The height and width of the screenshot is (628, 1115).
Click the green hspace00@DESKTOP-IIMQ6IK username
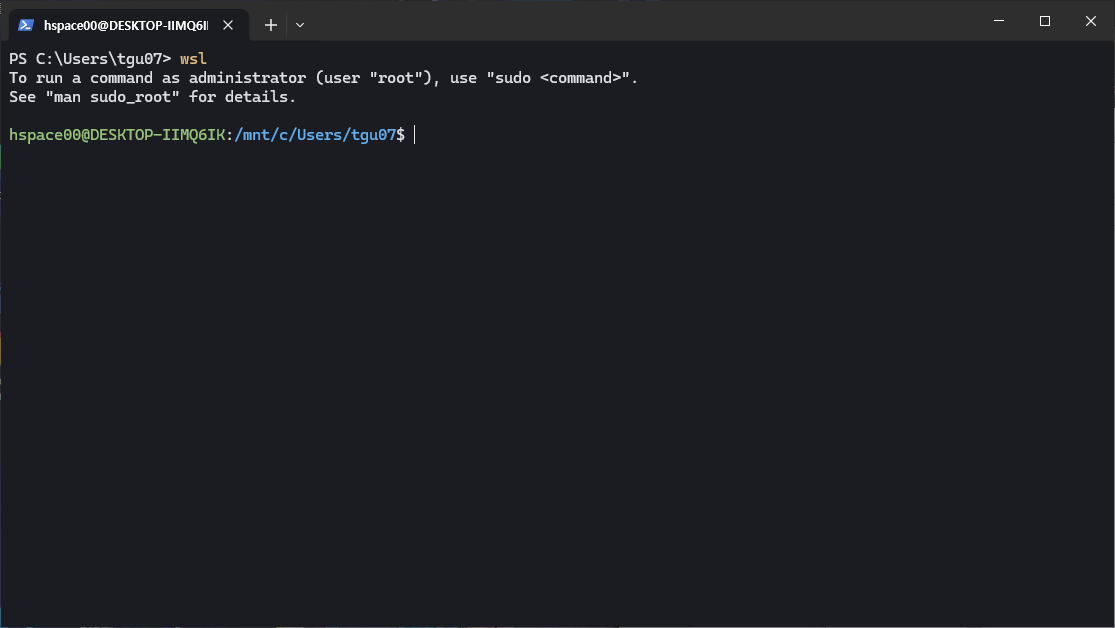(117, 135)
